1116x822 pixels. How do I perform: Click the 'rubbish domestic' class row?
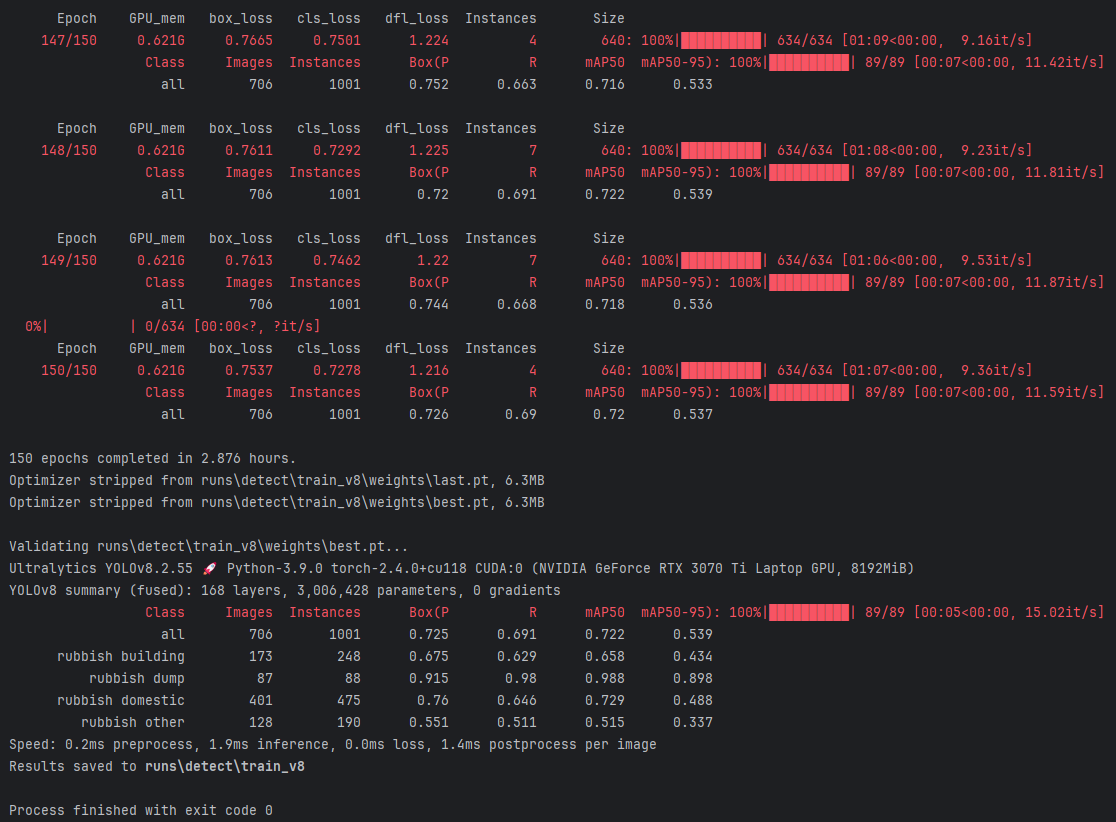pyautogui.click(x=384, y=700)
